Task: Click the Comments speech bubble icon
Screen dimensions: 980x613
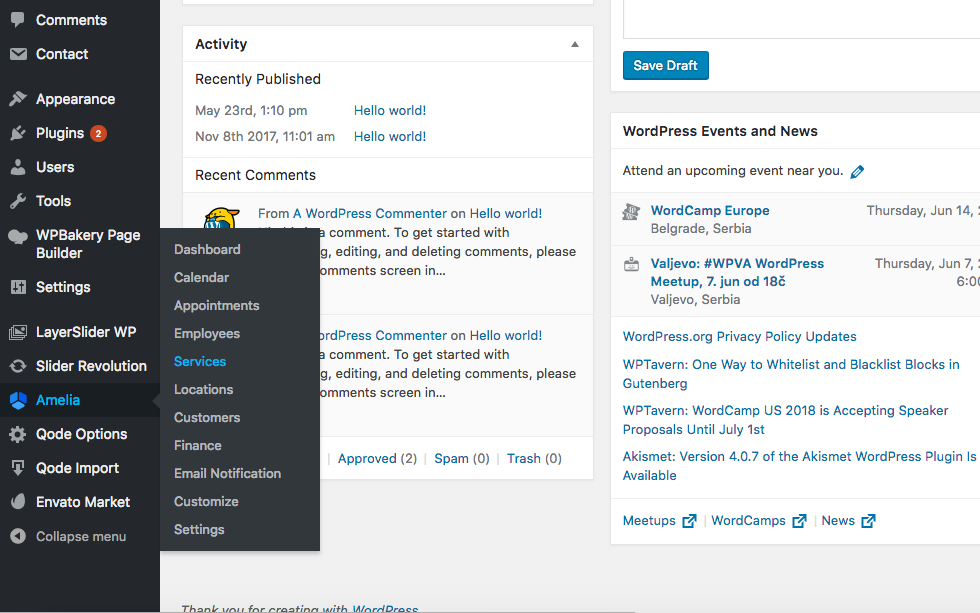Action: coord(18,19)
